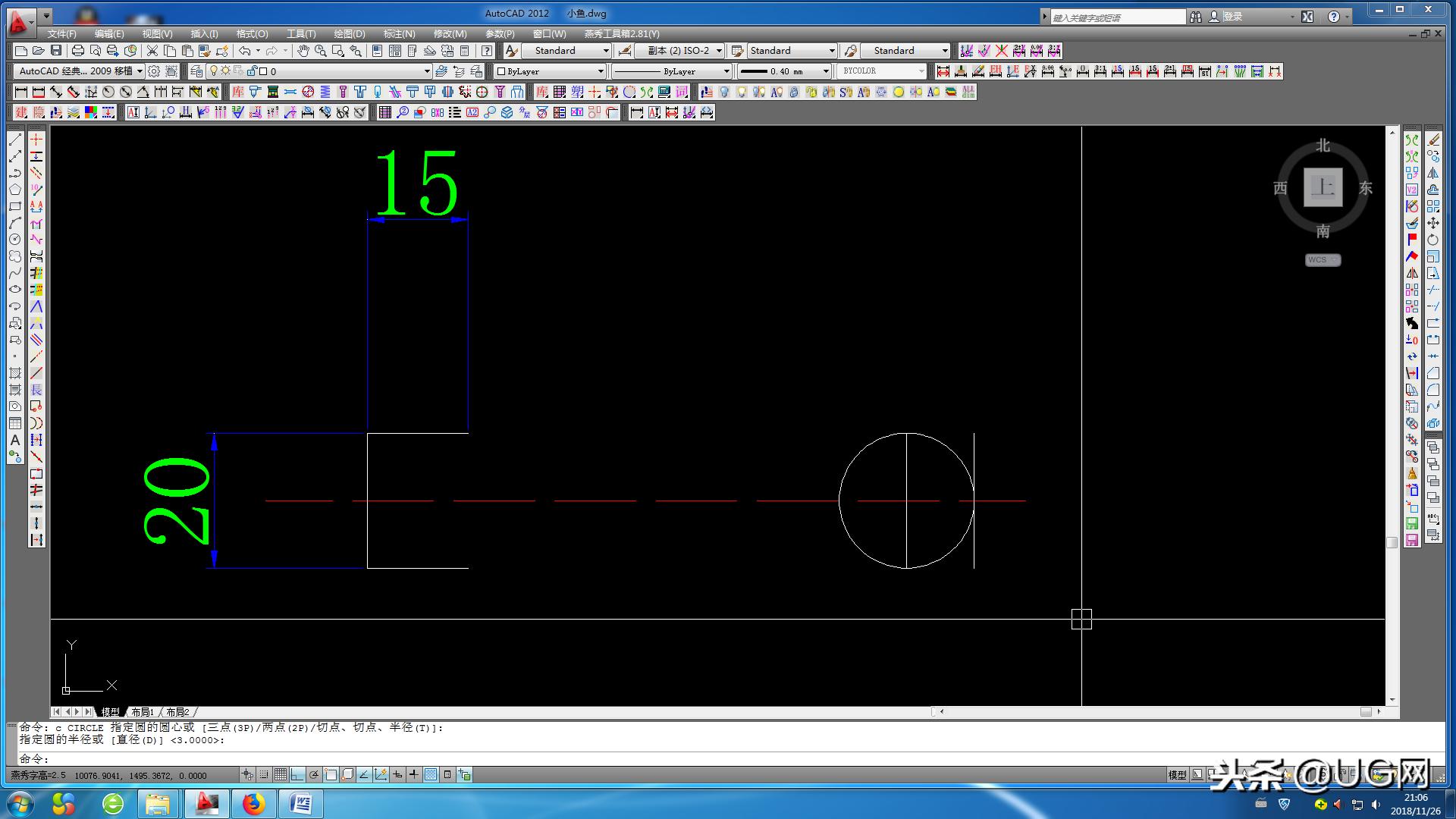Click the Cut scissors icon

click(x=152, y=51)
